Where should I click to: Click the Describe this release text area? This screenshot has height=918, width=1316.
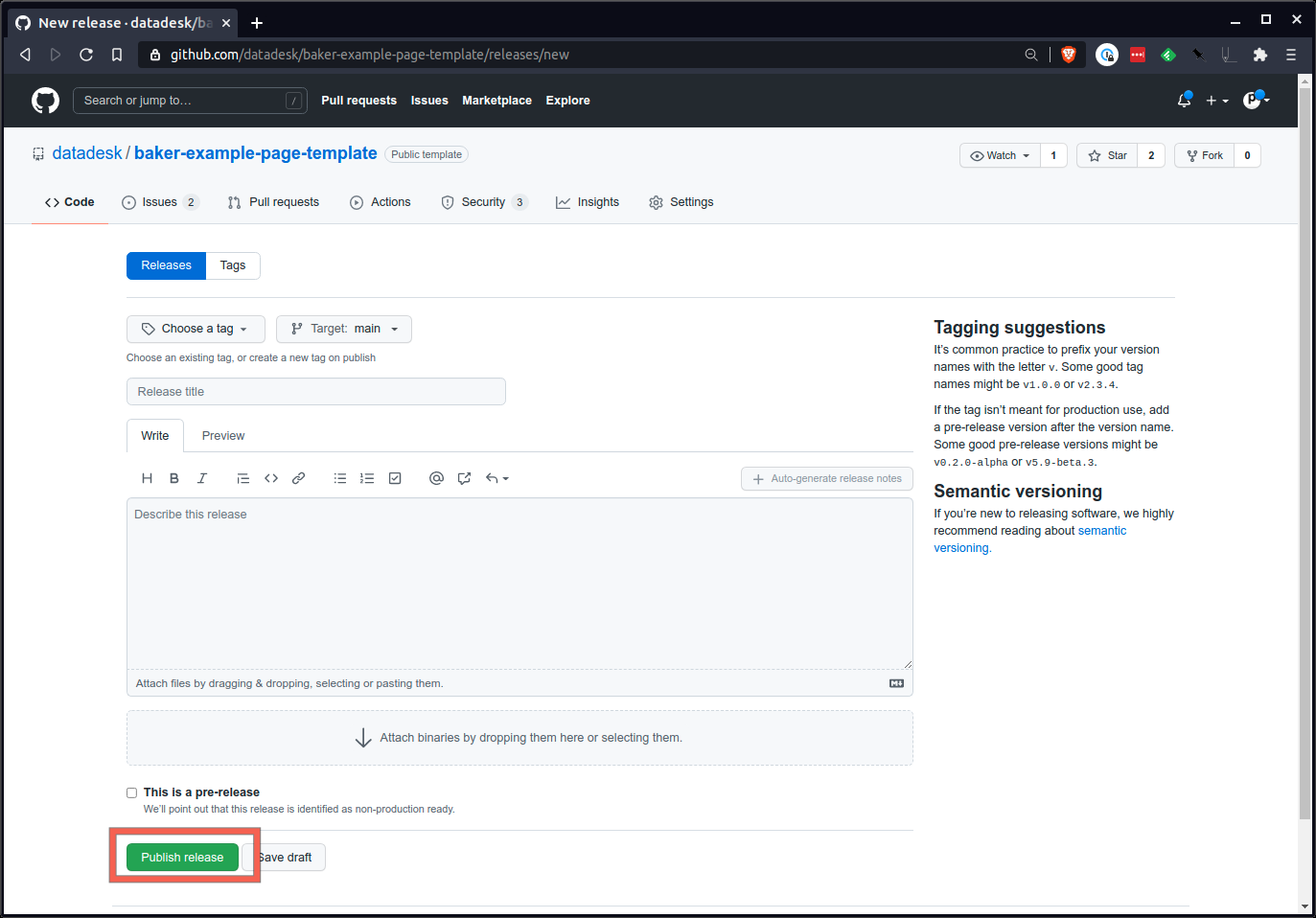pyautogui.click(x=519, y=584)
